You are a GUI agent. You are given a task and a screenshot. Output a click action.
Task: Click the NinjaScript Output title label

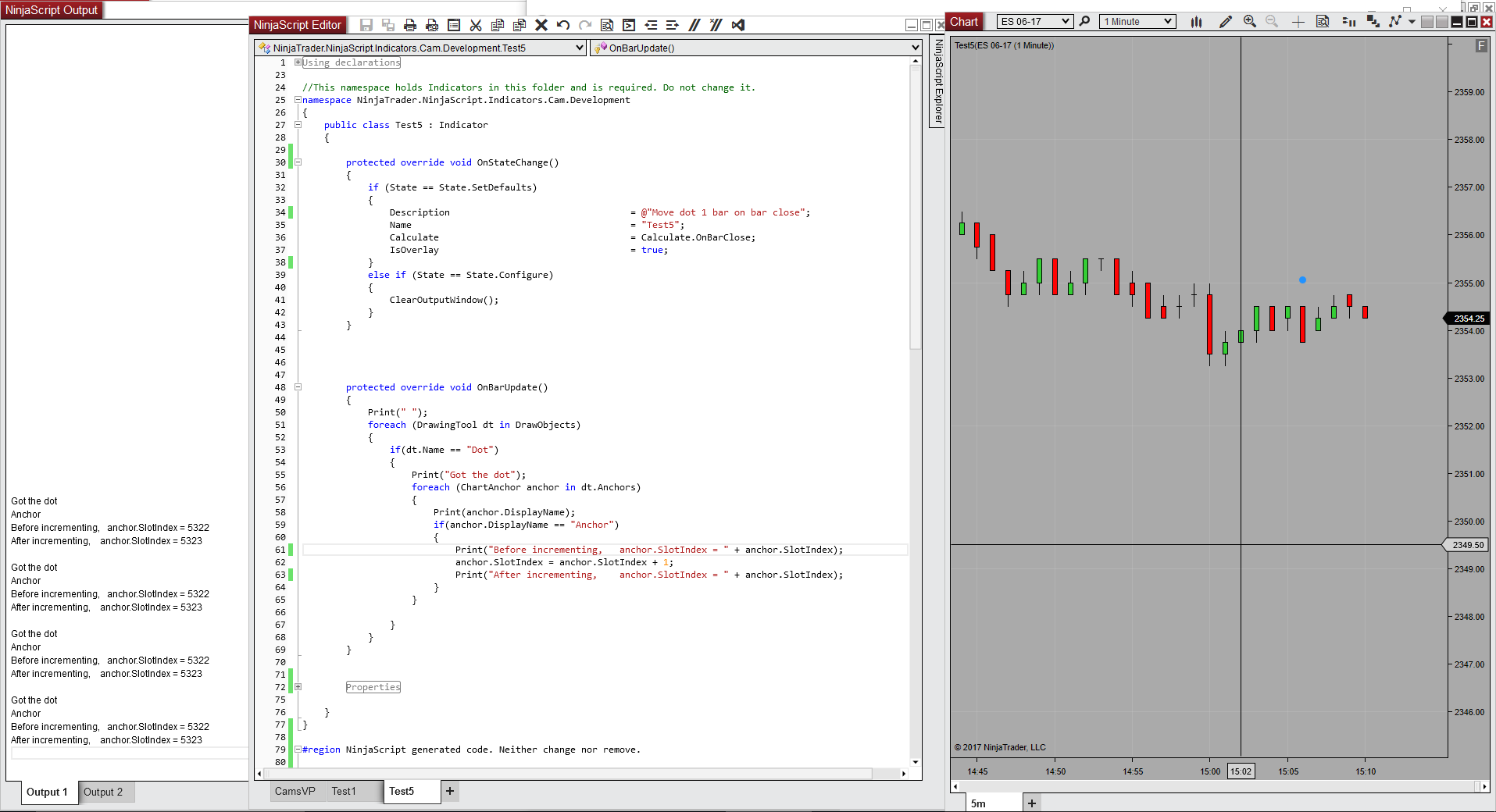point(52,10)
